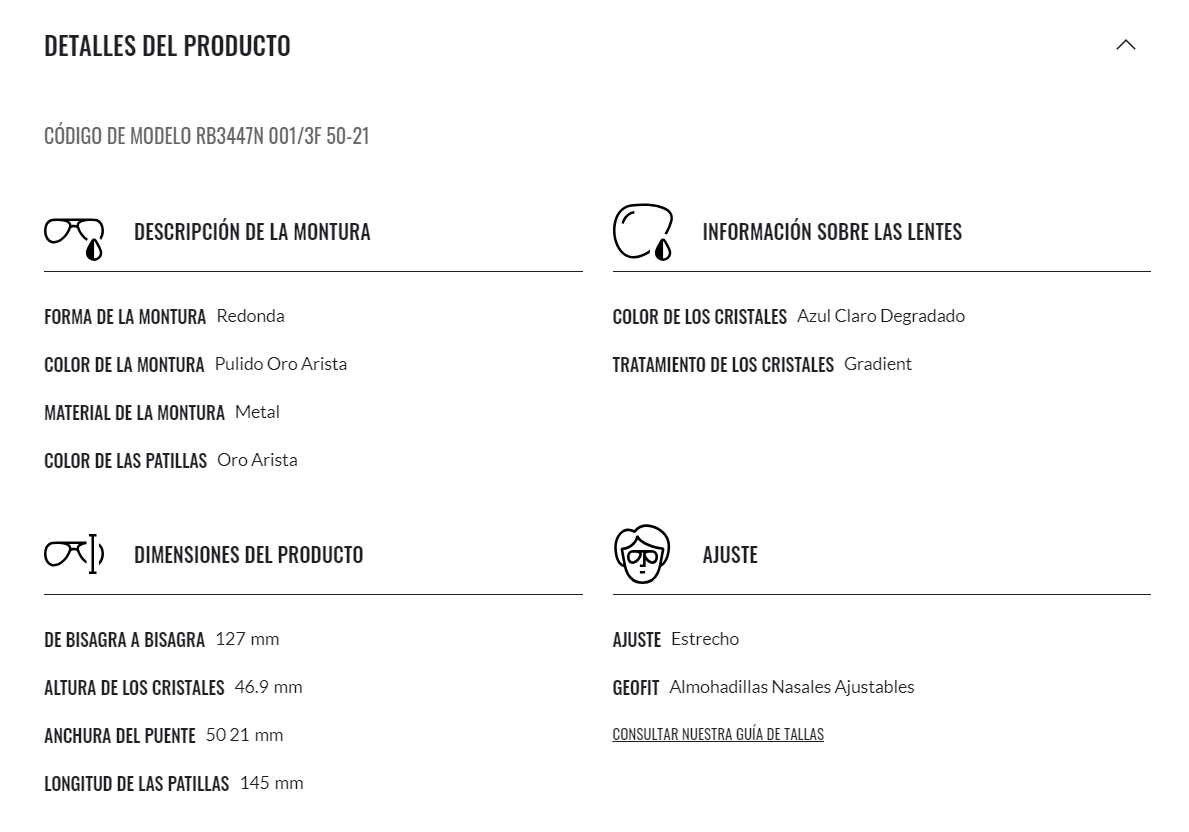Image resolution: width=1189 pixels, height=832 pixels.
Task: Click the Dimensiones del Producto heading
Action: (249, 555)
